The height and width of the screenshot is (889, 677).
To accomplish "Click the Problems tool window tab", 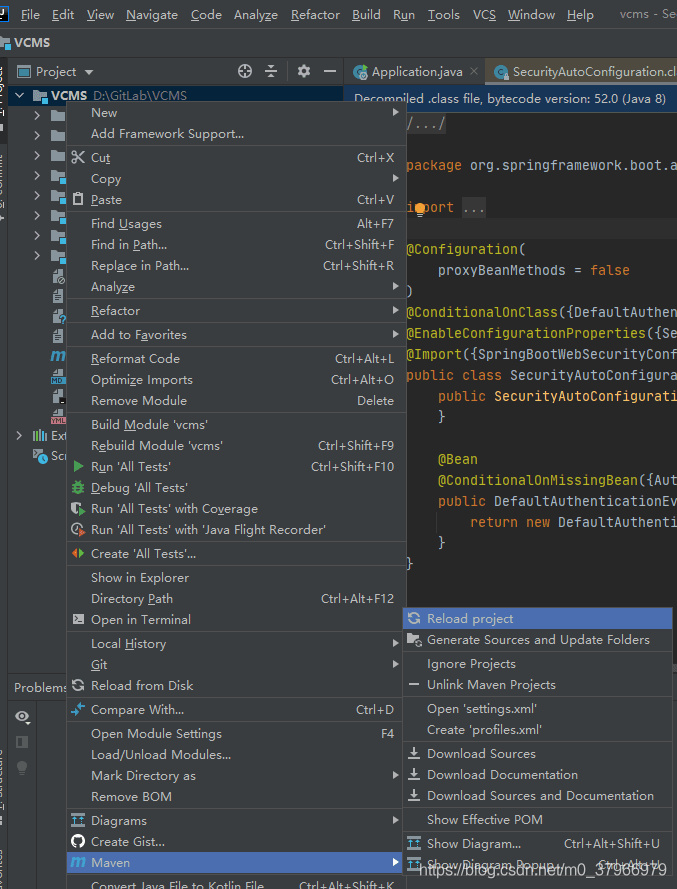I will click(x=40, y=687).
